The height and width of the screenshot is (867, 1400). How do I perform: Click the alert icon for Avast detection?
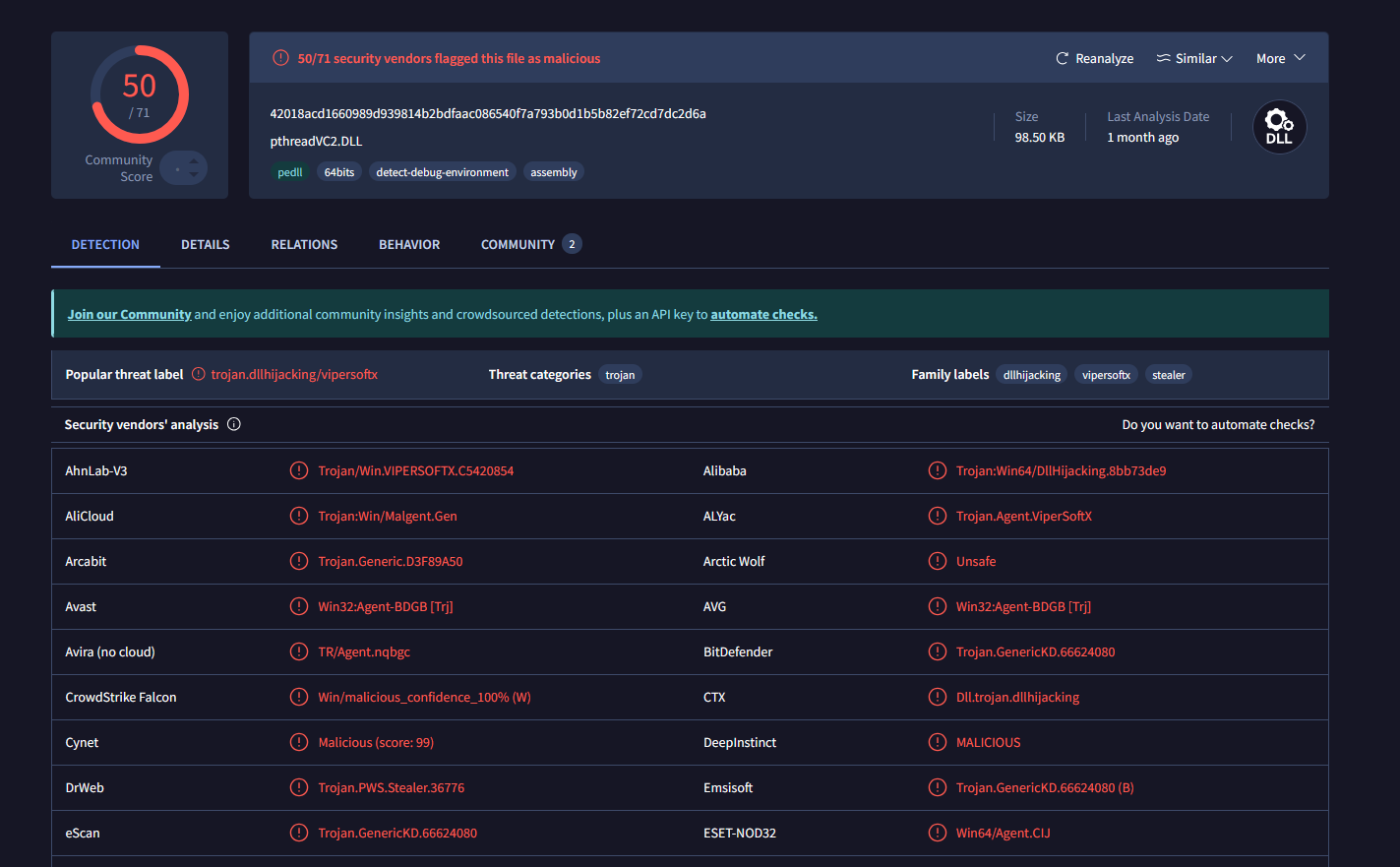[299, 606]
